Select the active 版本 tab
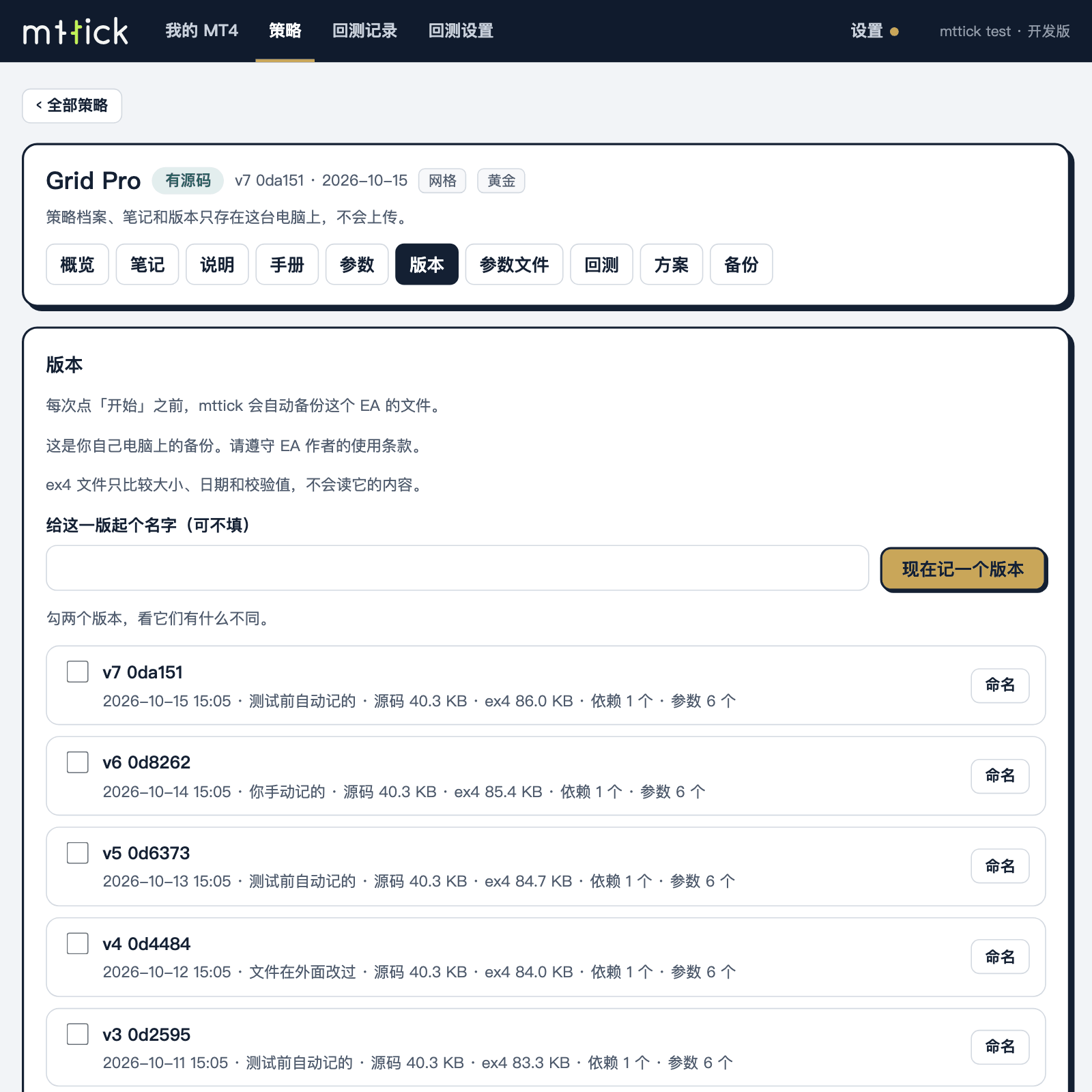This screenshot has width=1092, height=1092. pyautogui.click(x=427, y=264)
